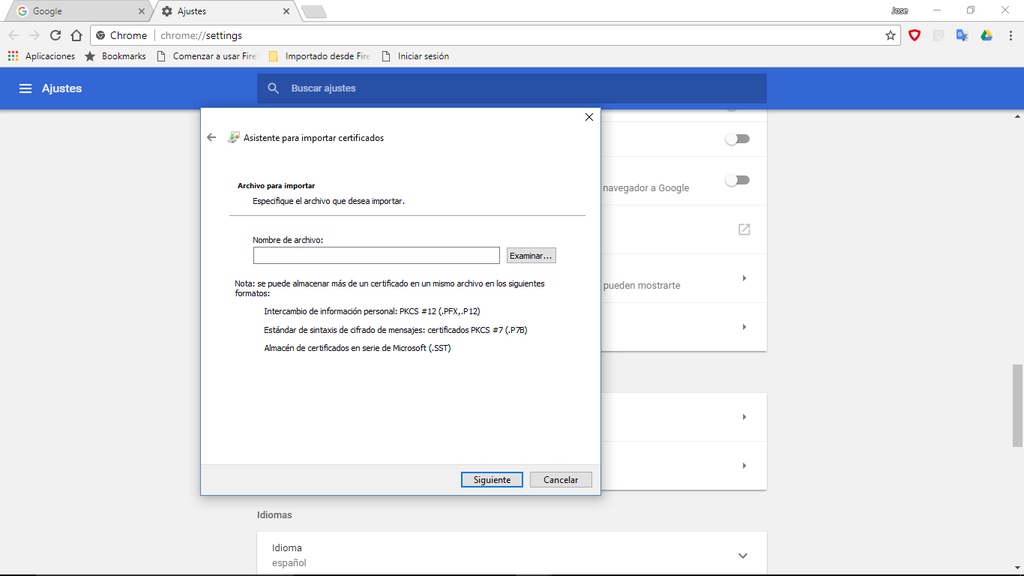Click Cancelar in the wizard
Image resolution: width=1024 pixels, height=576 pixels.
point(561,480)
